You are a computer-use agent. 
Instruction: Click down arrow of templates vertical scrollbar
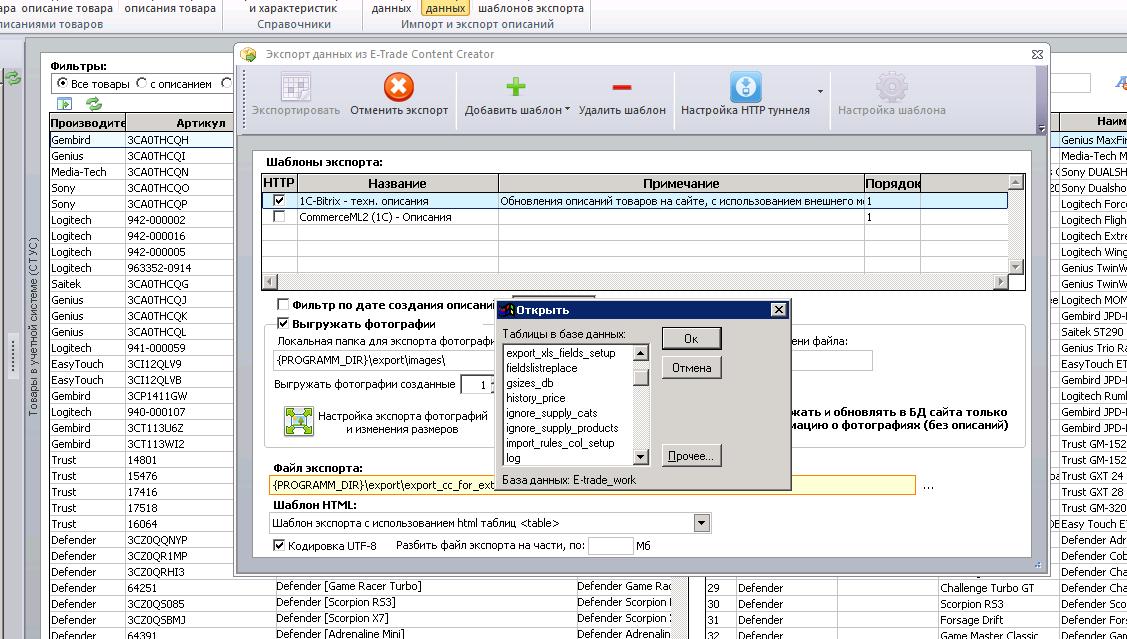[x=1016, y=267]
